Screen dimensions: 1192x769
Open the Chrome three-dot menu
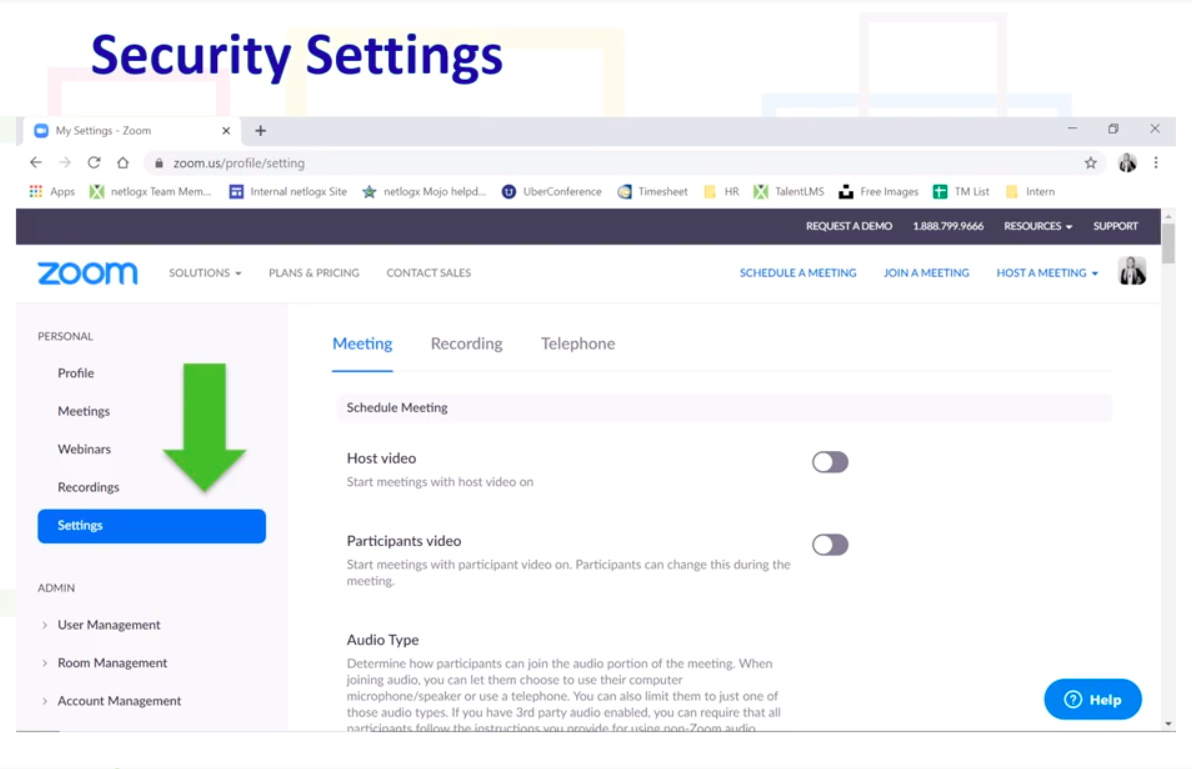click(1156, 163)
